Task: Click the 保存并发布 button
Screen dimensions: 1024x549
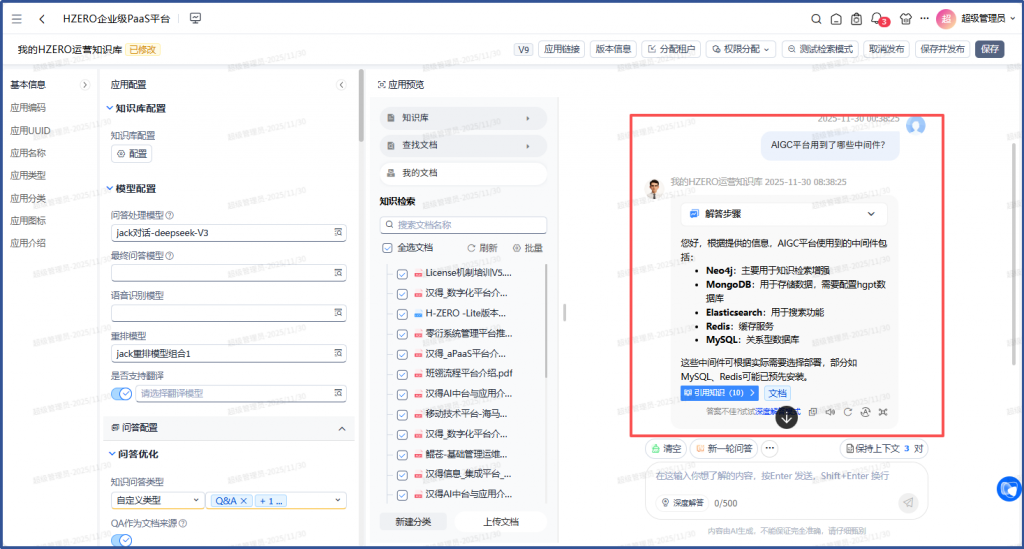Action: click(941, 49)
